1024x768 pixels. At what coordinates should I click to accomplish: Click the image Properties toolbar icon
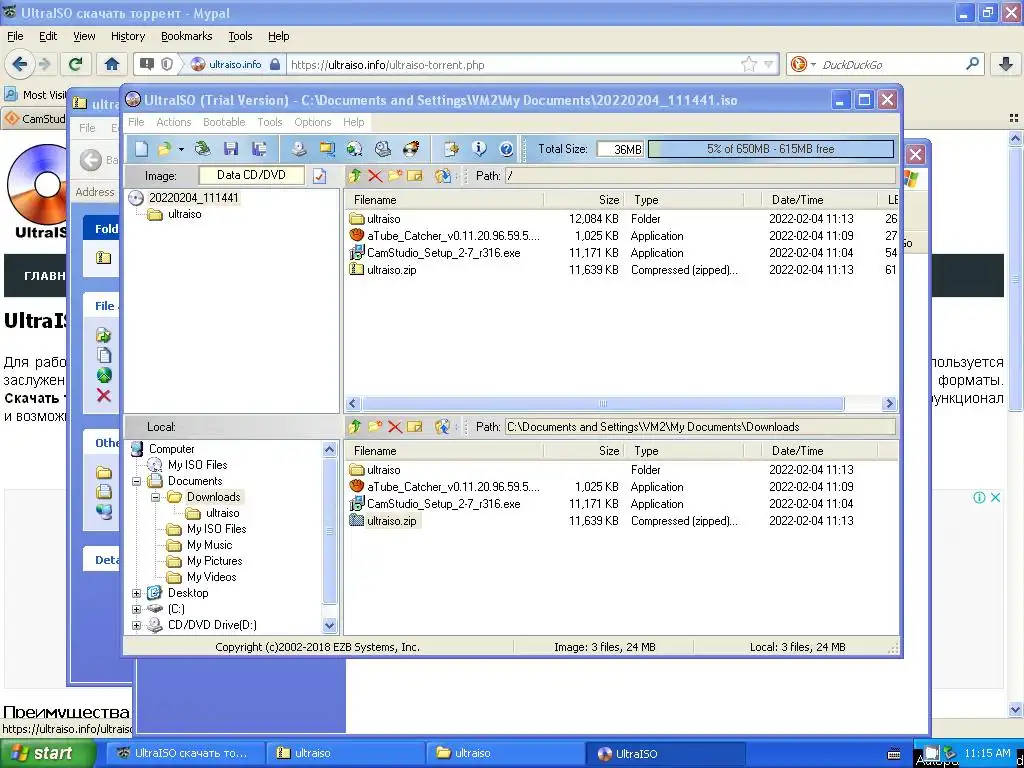tap(451, 149)
